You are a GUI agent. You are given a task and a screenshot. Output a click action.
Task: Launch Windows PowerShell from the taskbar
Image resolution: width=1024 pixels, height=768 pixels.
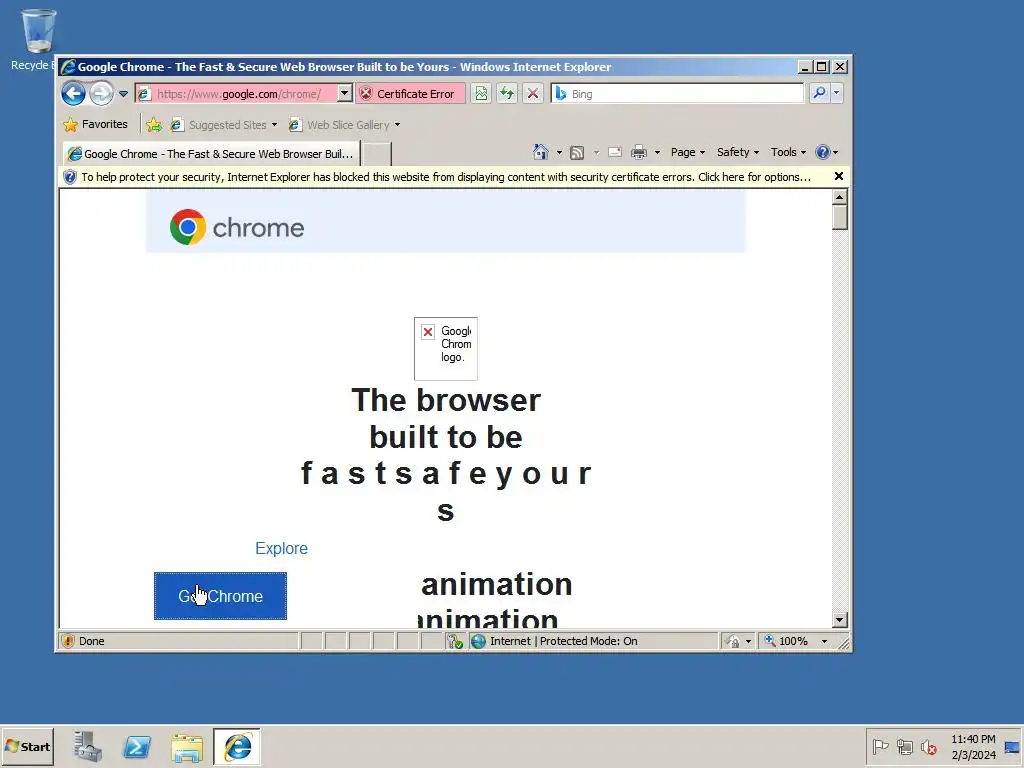click(x=137, y=746)
